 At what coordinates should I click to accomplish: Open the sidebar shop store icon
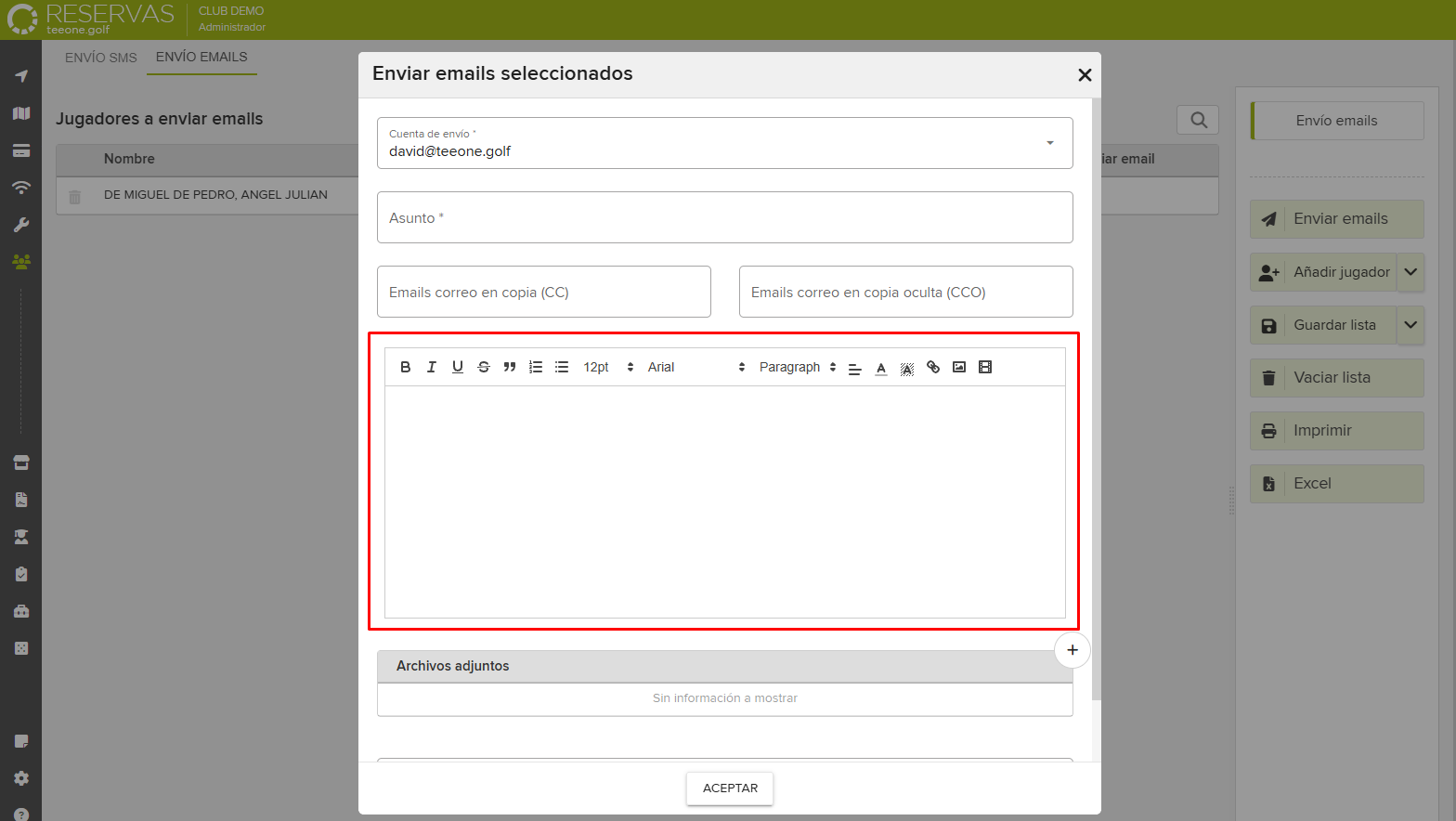point(21,463)
